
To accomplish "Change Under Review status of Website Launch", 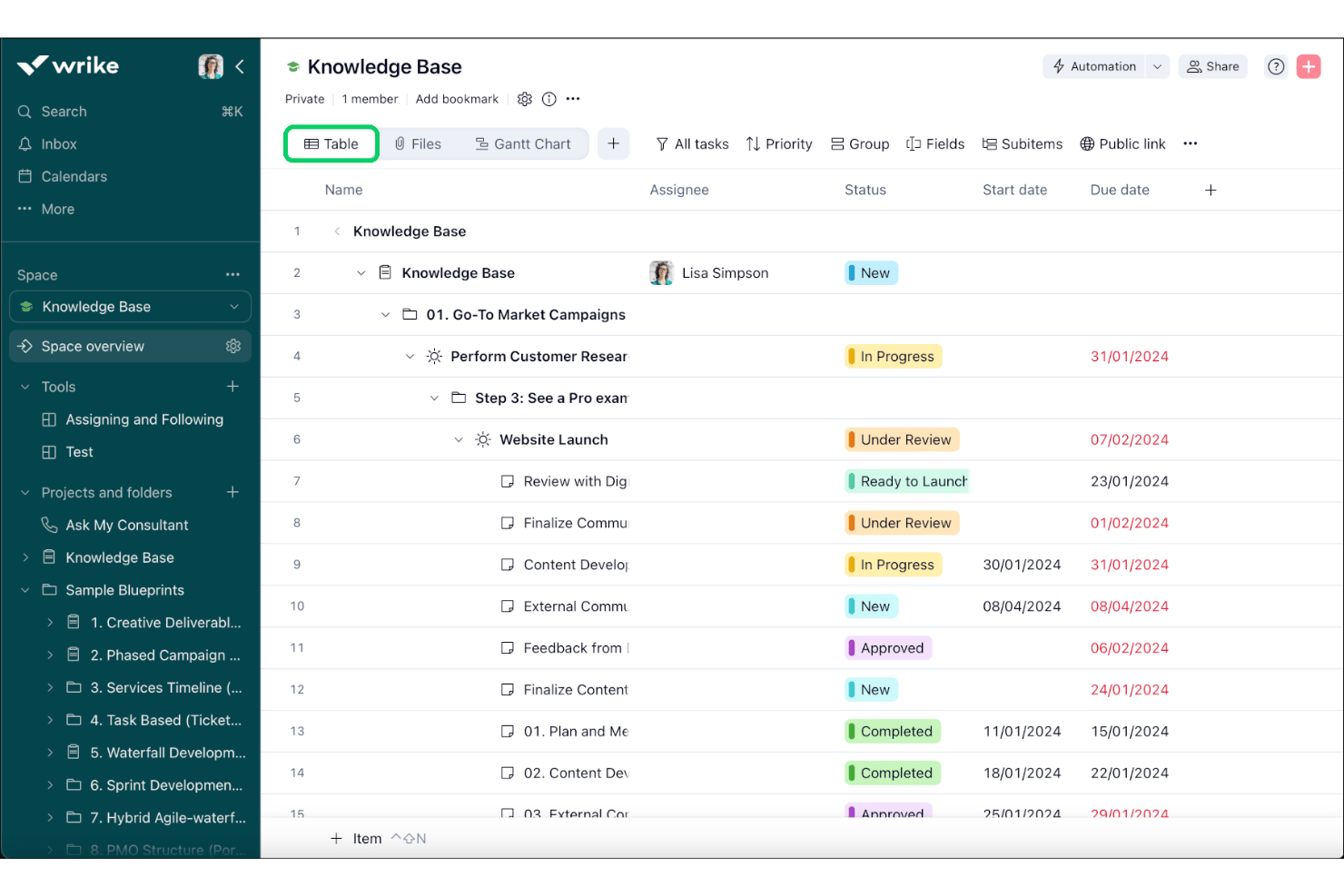I will point(902,439).
